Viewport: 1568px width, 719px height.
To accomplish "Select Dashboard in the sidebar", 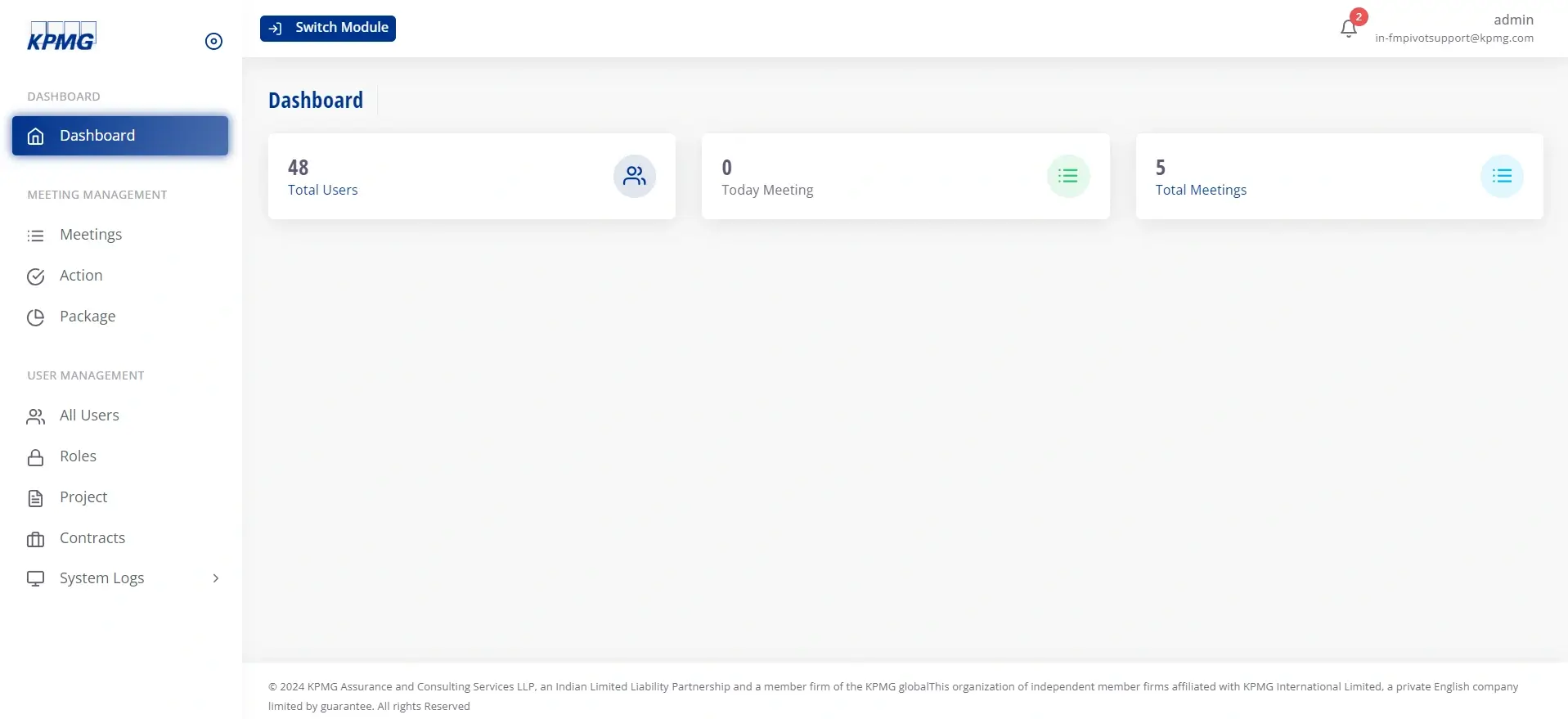I will [x=120, y=136].
